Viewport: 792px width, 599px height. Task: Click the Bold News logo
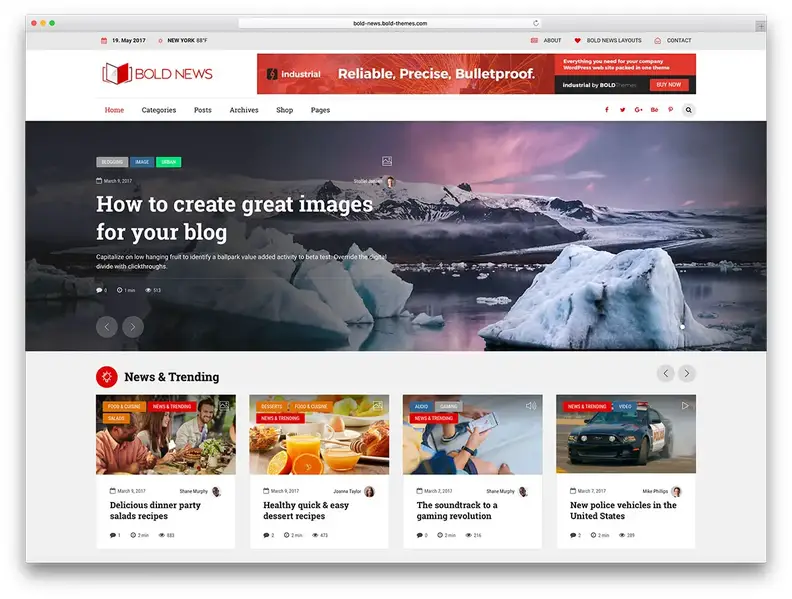tap(157, 73)
